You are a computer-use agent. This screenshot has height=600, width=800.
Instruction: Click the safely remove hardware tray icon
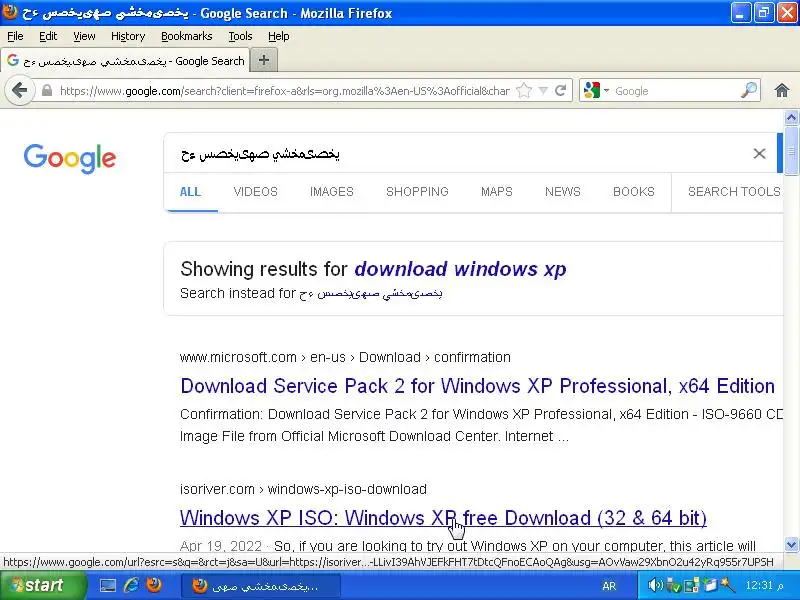[x=673, y=585]
